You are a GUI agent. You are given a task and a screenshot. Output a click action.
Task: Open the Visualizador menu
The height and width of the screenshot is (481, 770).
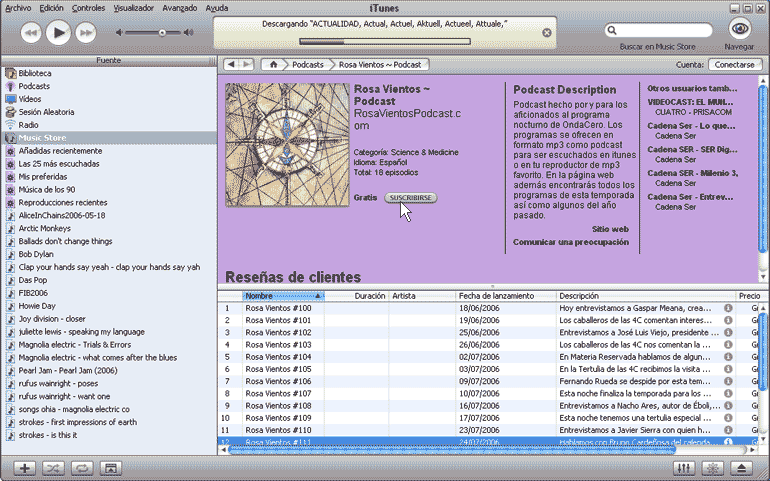pyautogui.click(x=134, y=8)
